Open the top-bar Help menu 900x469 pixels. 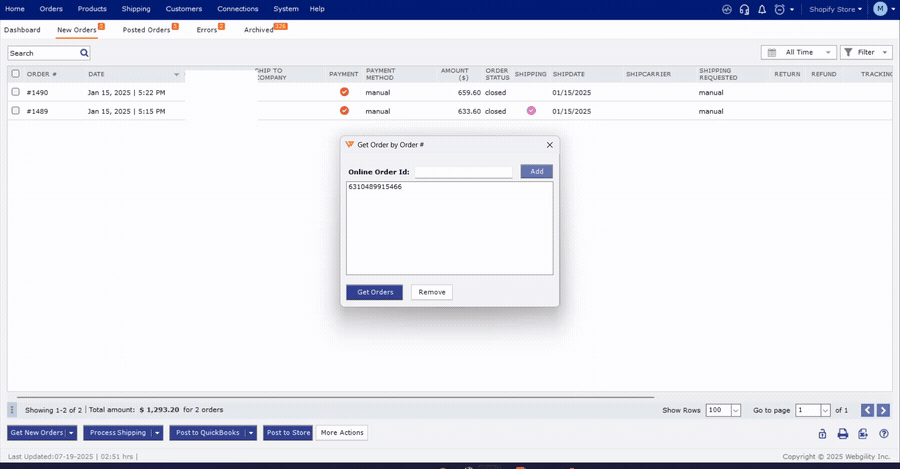pyautogui.click(x=317, y=9)
